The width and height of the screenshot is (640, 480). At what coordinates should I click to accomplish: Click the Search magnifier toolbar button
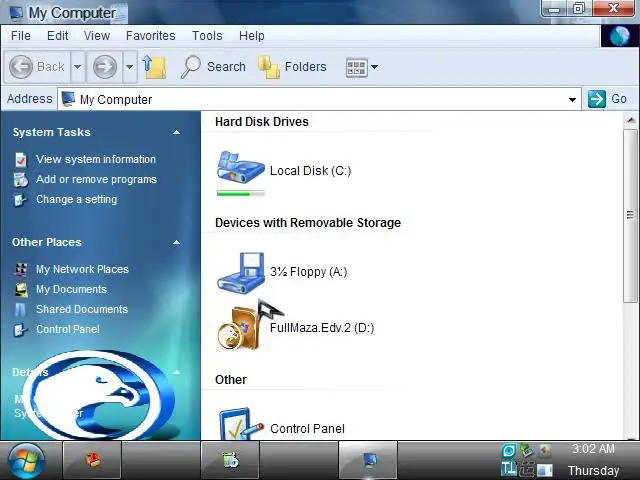coord(214,67)
